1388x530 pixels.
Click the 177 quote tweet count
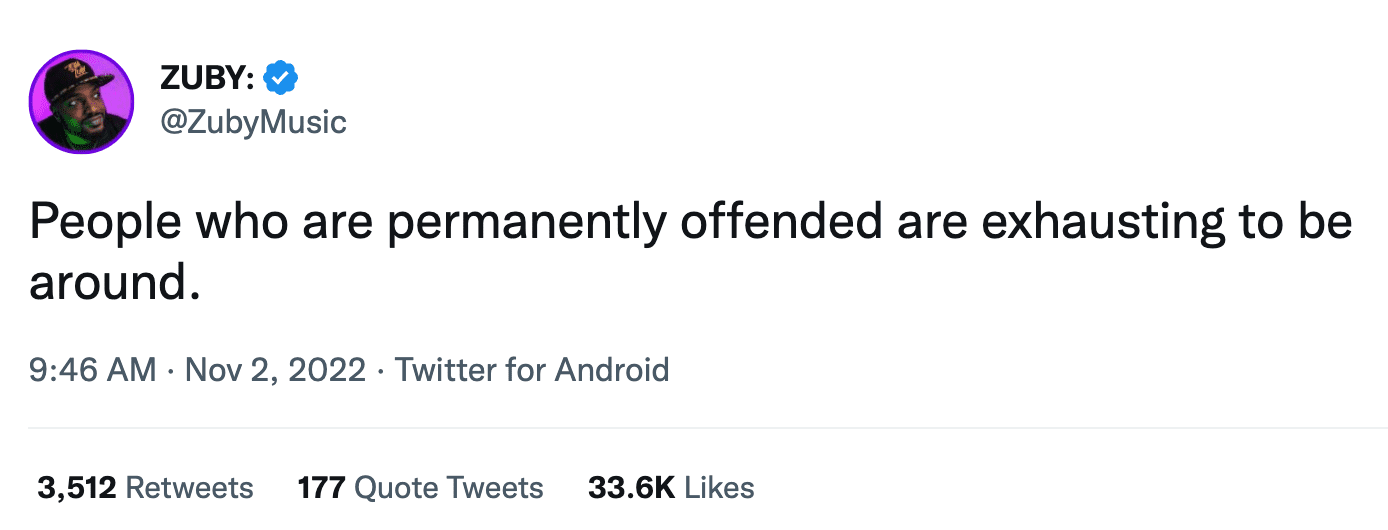pos(321,488)
